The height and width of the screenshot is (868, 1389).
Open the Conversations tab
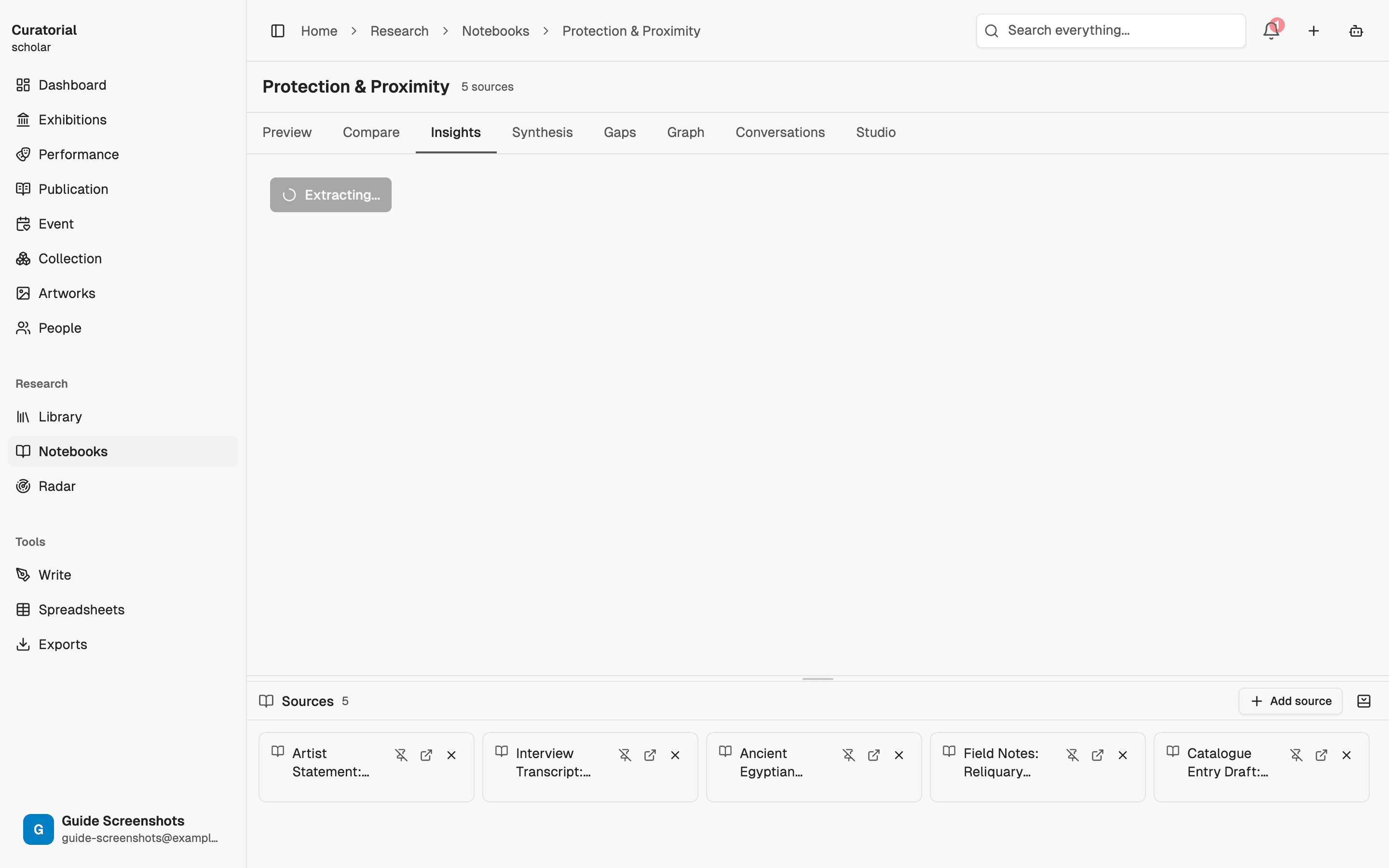pos(780,133)
